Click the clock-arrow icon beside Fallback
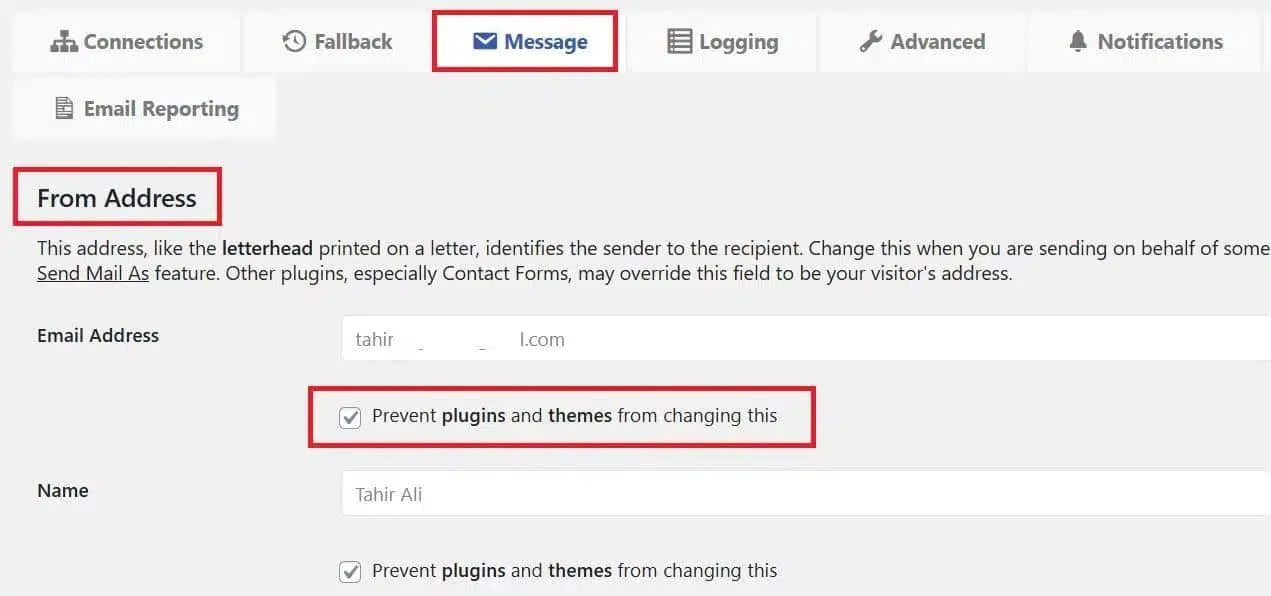Screen dimensions: 1271x596 point(294,42)
